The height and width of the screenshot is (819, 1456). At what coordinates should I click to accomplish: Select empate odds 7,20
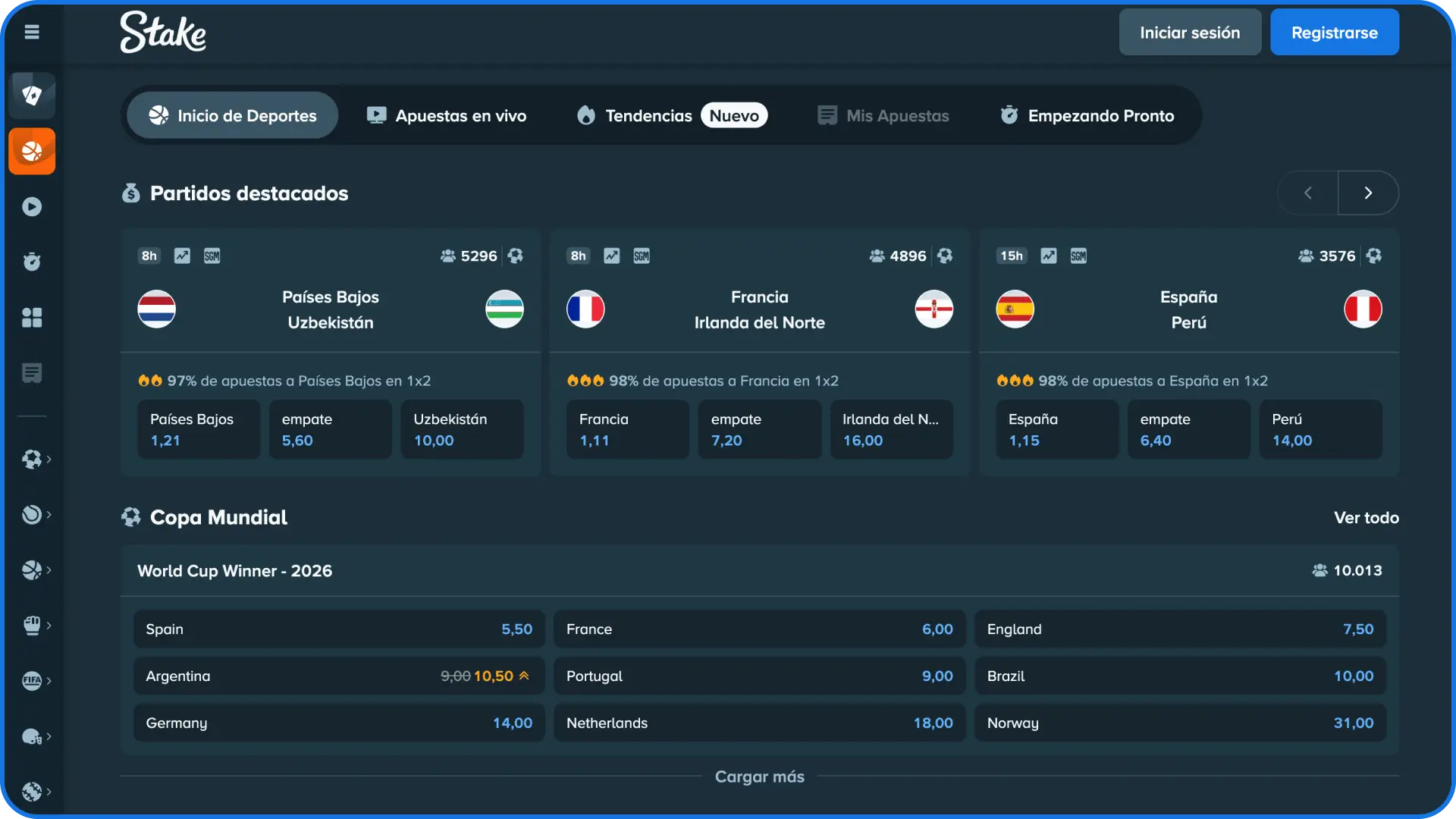pos(760,429)
